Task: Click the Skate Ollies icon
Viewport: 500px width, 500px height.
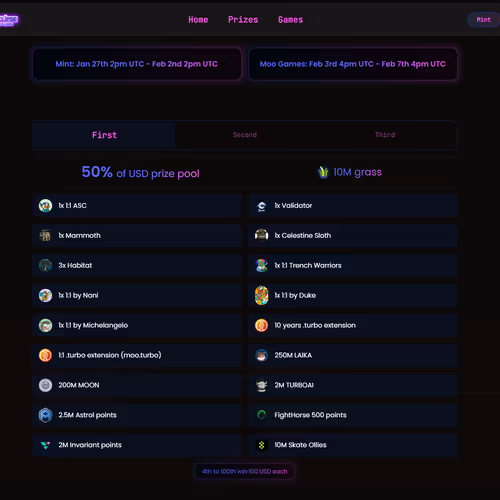Action: point(262,445)
